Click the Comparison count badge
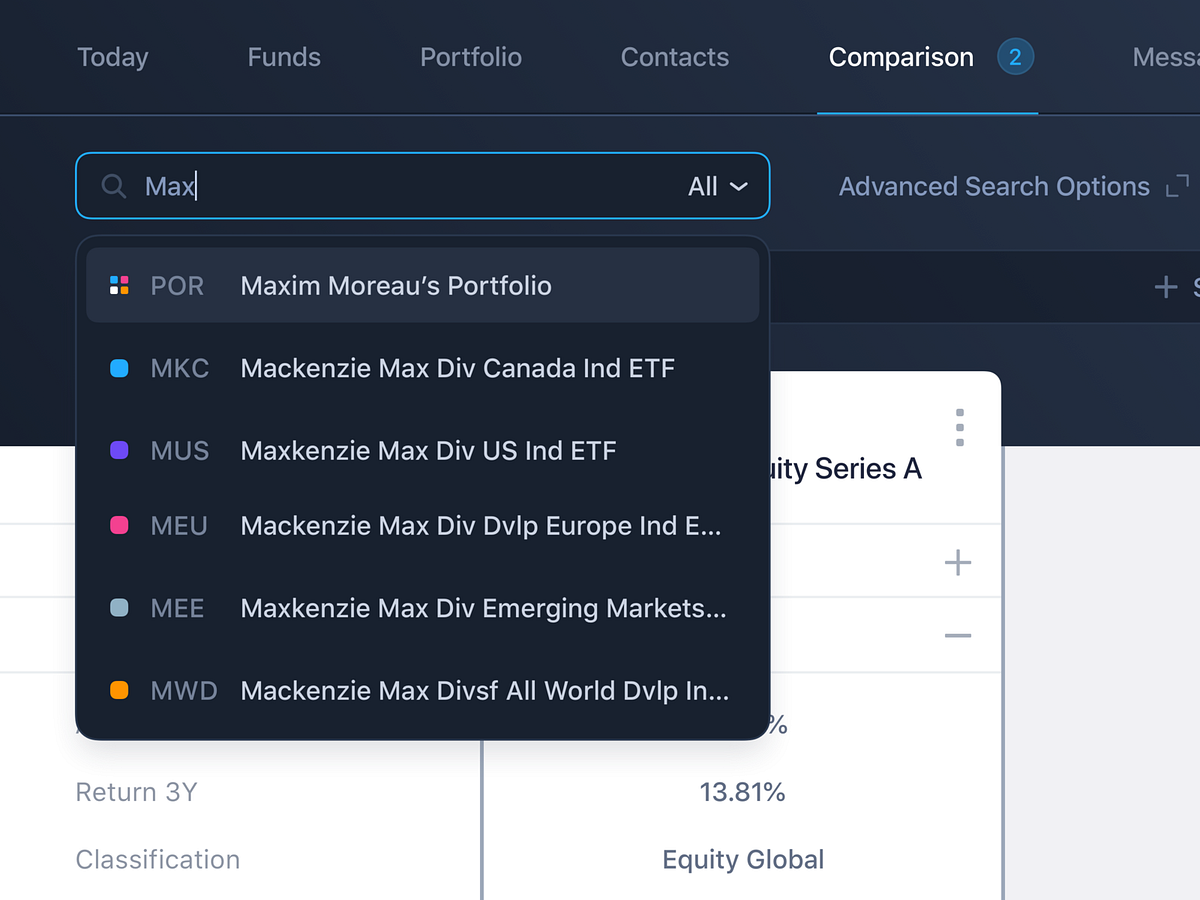This screenshot has height=900, width=1200. pyautogui.click(x=1015, y=57)
